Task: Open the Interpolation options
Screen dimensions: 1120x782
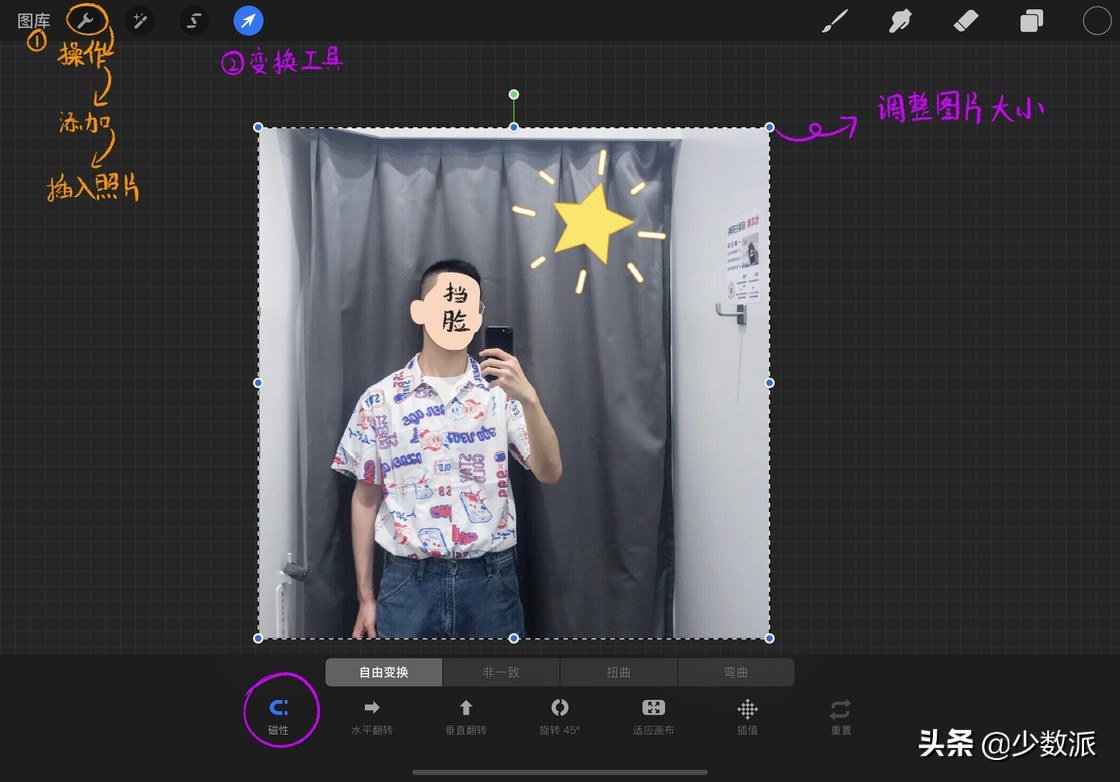Action: [747, 710]
